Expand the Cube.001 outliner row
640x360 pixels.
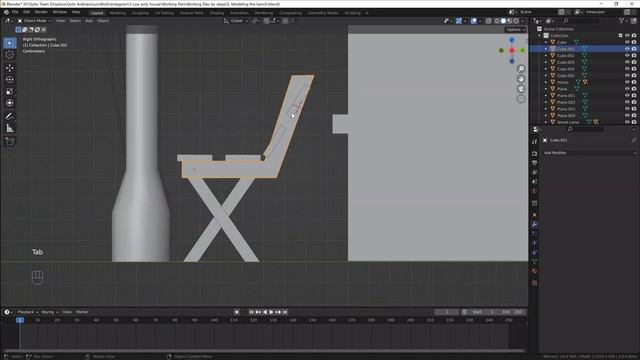coord(546,49)
